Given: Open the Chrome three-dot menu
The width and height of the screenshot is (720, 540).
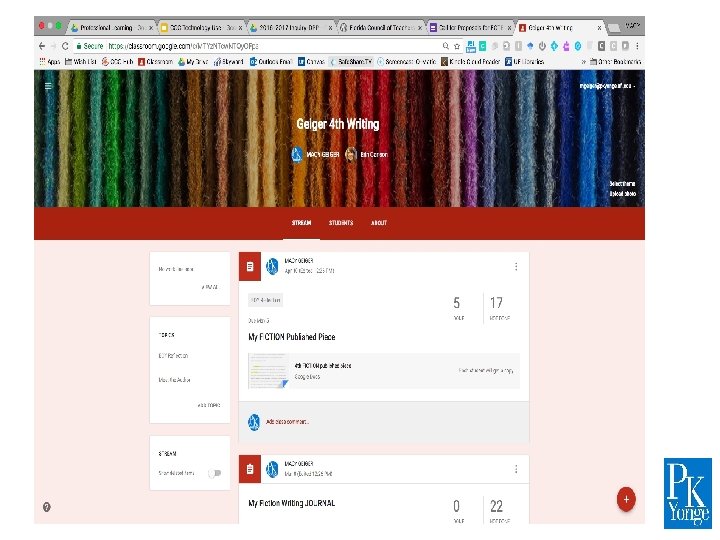Looking at the screenshot, I should (x=637, y=46).
